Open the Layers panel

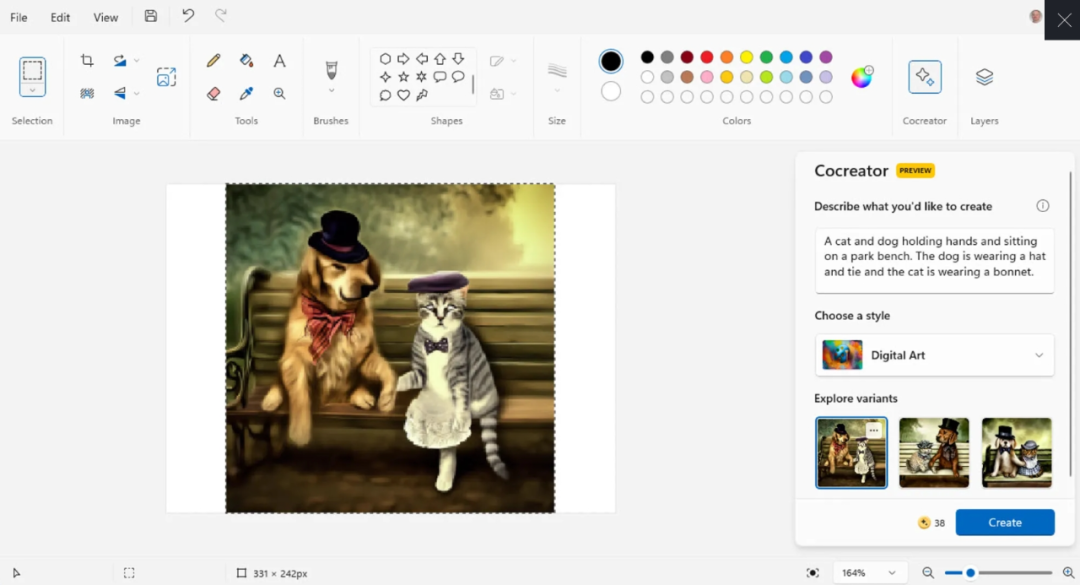pyautogui.click(x=984, y=76)
